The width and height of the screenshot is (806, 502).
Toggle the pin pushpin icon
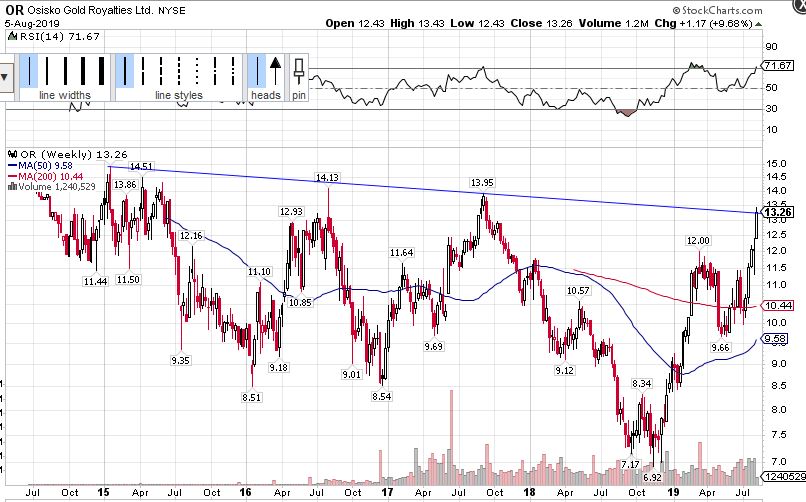pyautogui.click(x=299, y=71)
